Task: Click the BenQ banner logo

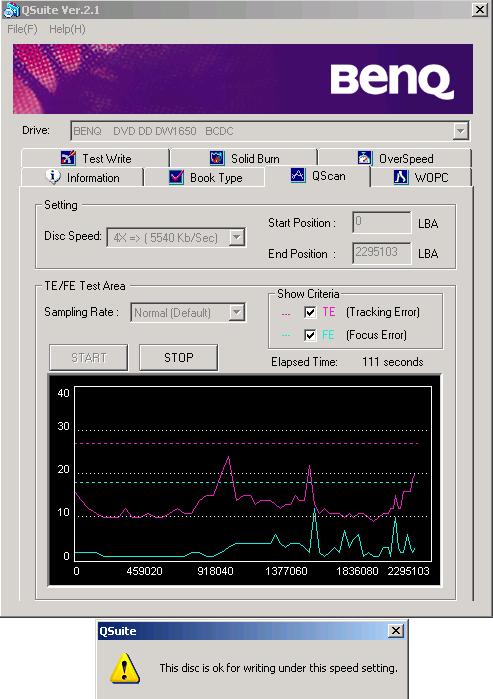Action: tap(392, 81)
